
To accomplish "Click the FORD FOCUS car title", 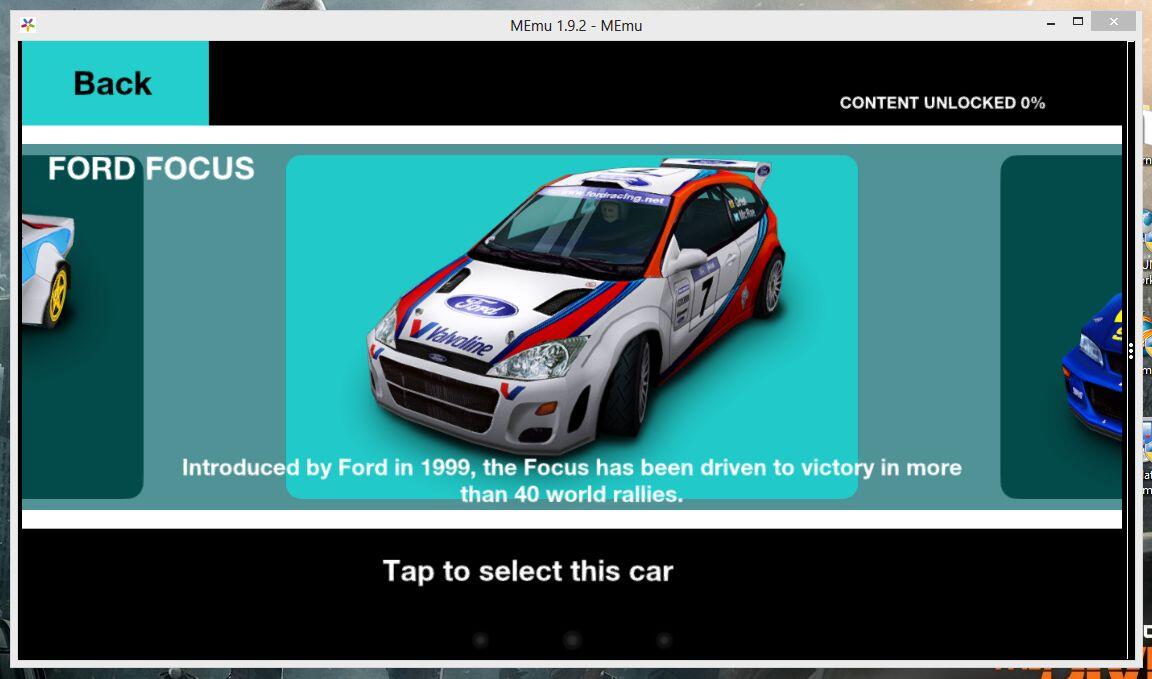I will coord(151,168).
